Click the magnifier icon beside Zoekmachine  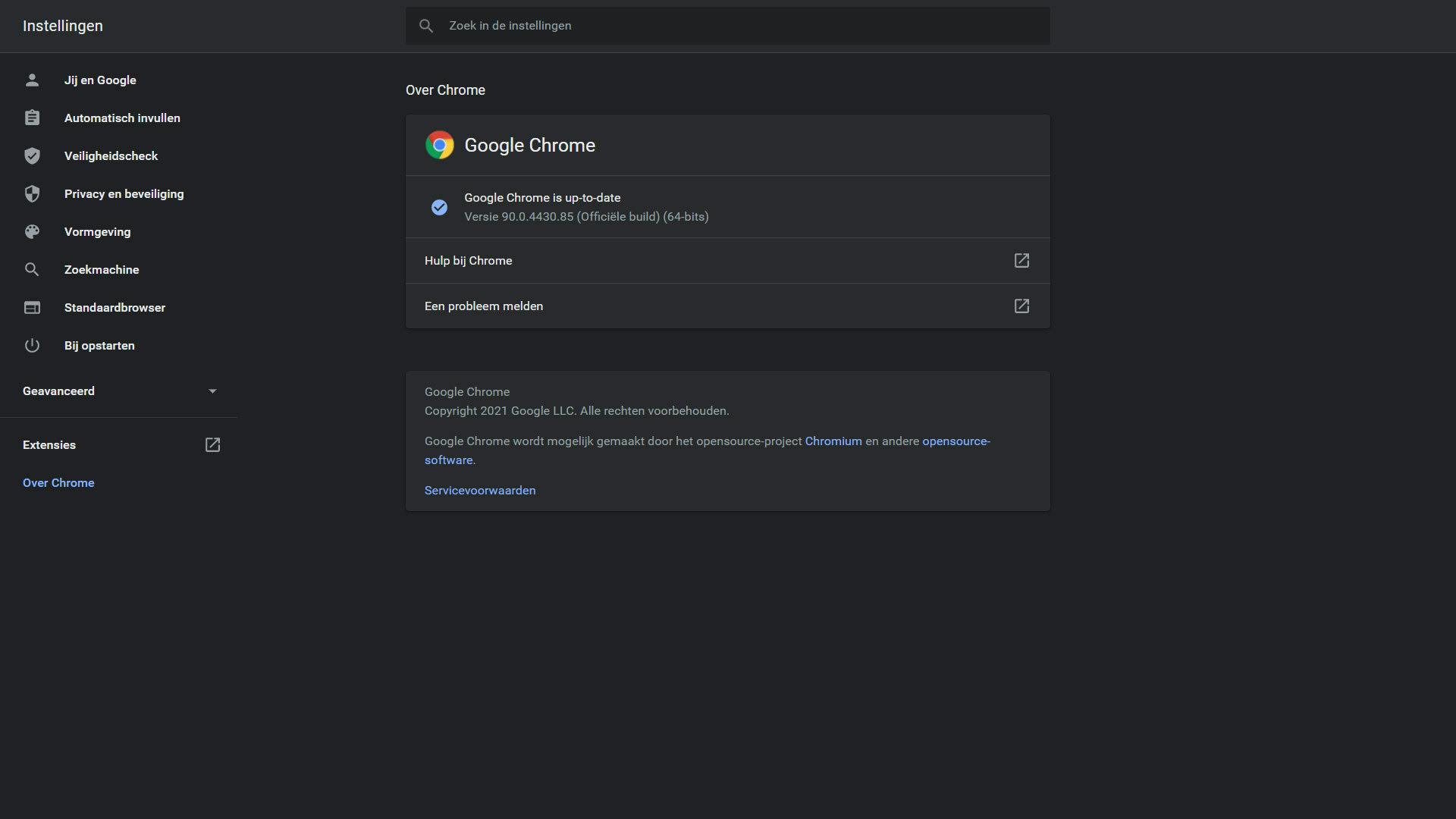32,269
